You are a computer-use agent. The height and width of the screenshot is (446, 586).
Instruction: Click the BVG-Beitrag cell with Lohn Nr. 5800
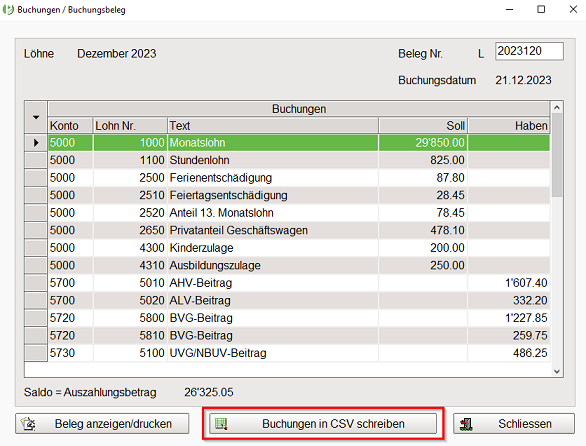273,318
